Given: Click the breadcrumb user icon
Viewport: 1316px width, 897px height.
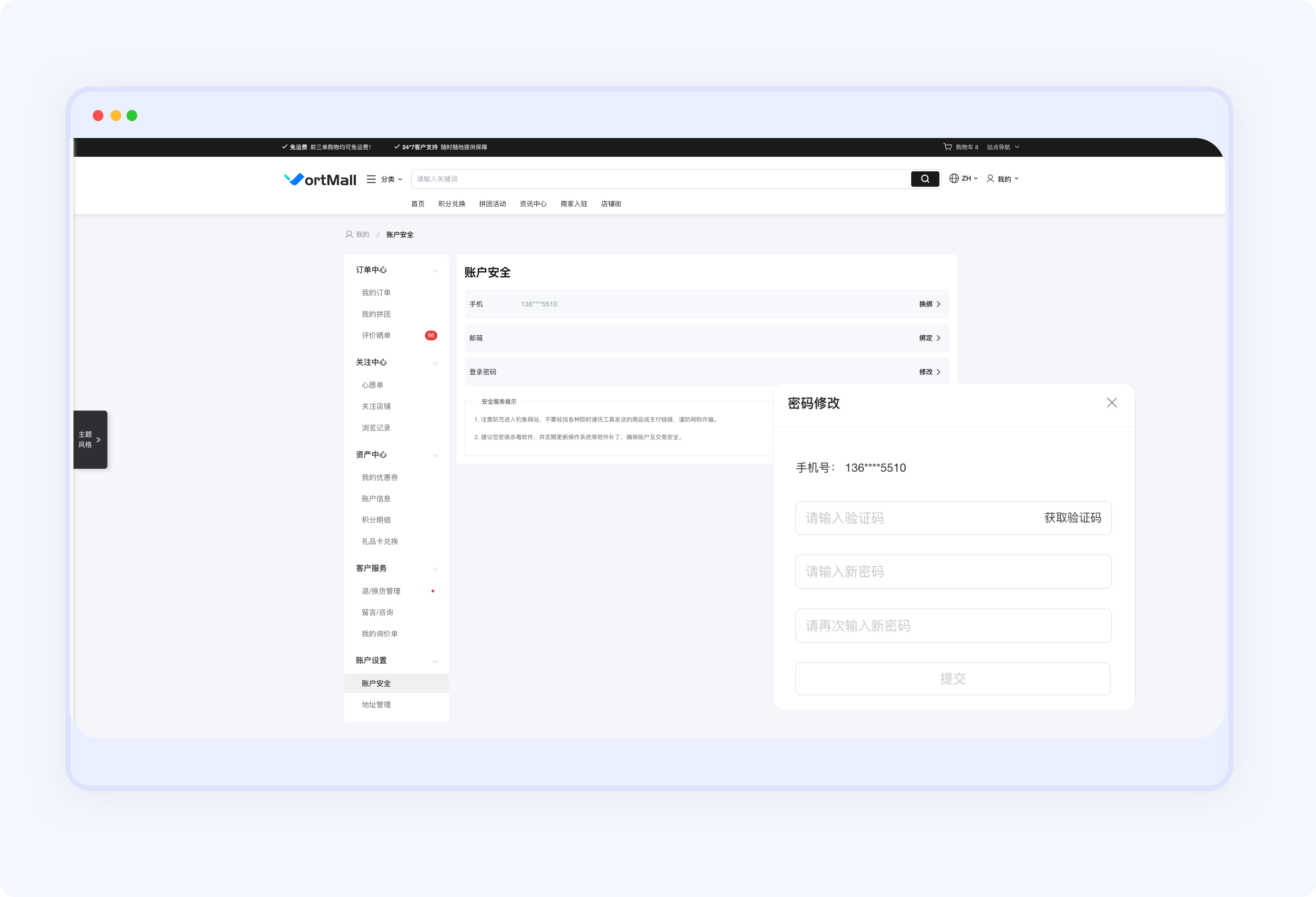Looking at the screenshot, I should 349,234.
